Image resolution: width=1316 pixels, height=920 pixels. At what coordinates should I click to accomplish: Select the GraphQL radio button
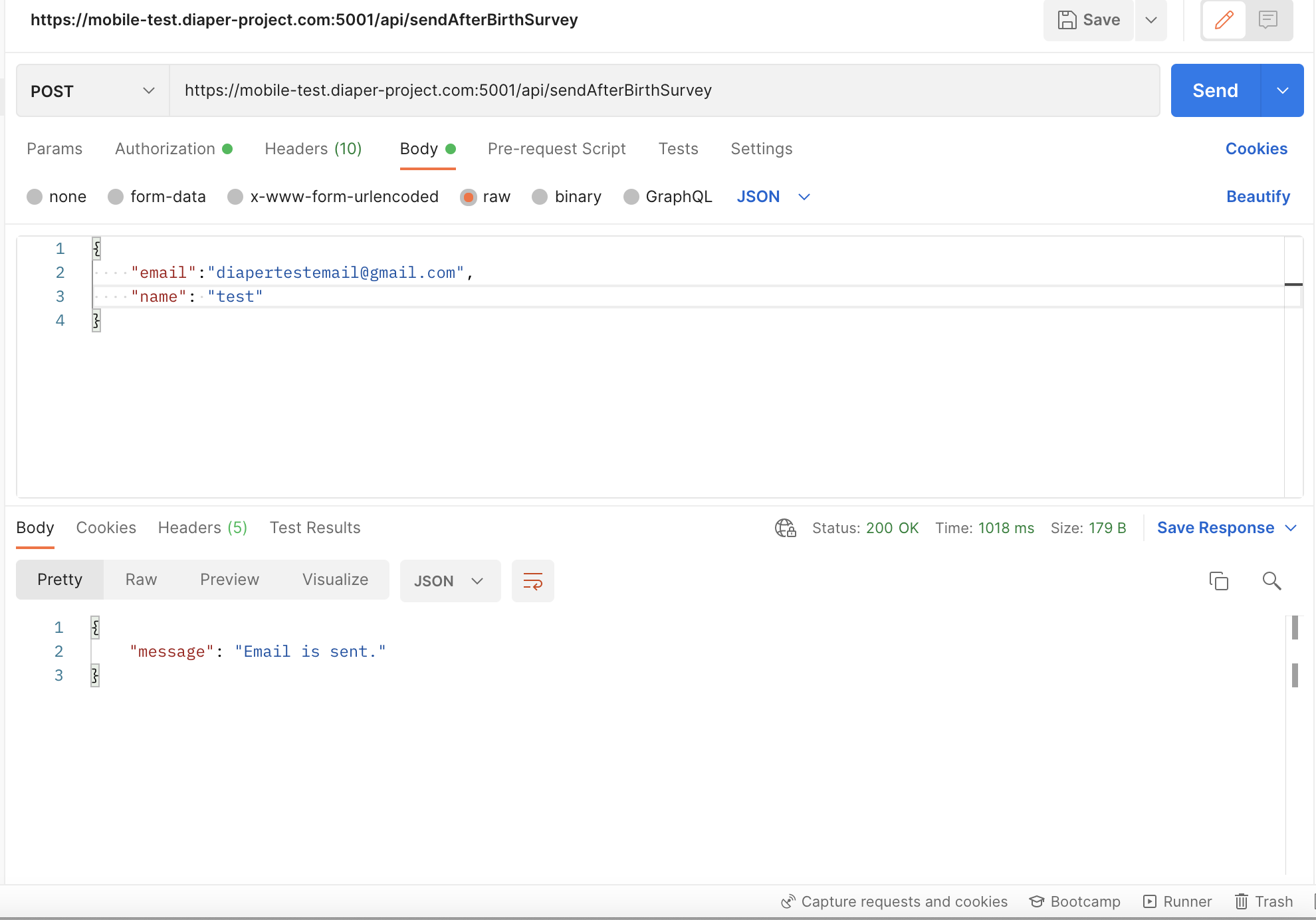coord(631,197)
